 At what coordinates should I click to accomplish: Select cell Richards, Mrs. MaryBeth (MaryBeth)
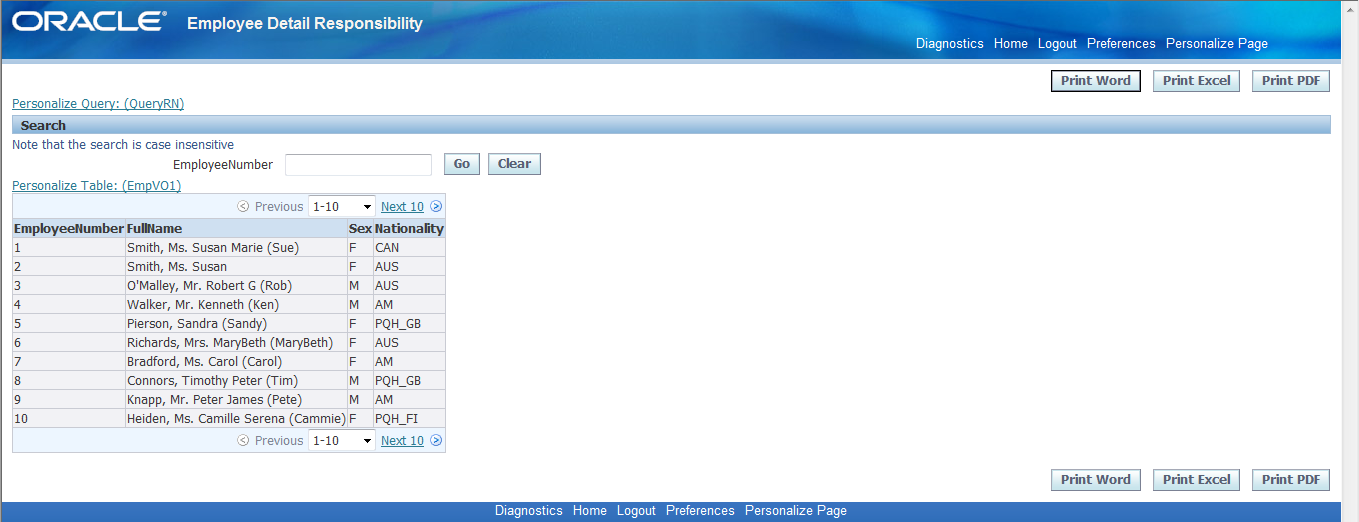tap(236, 343)
